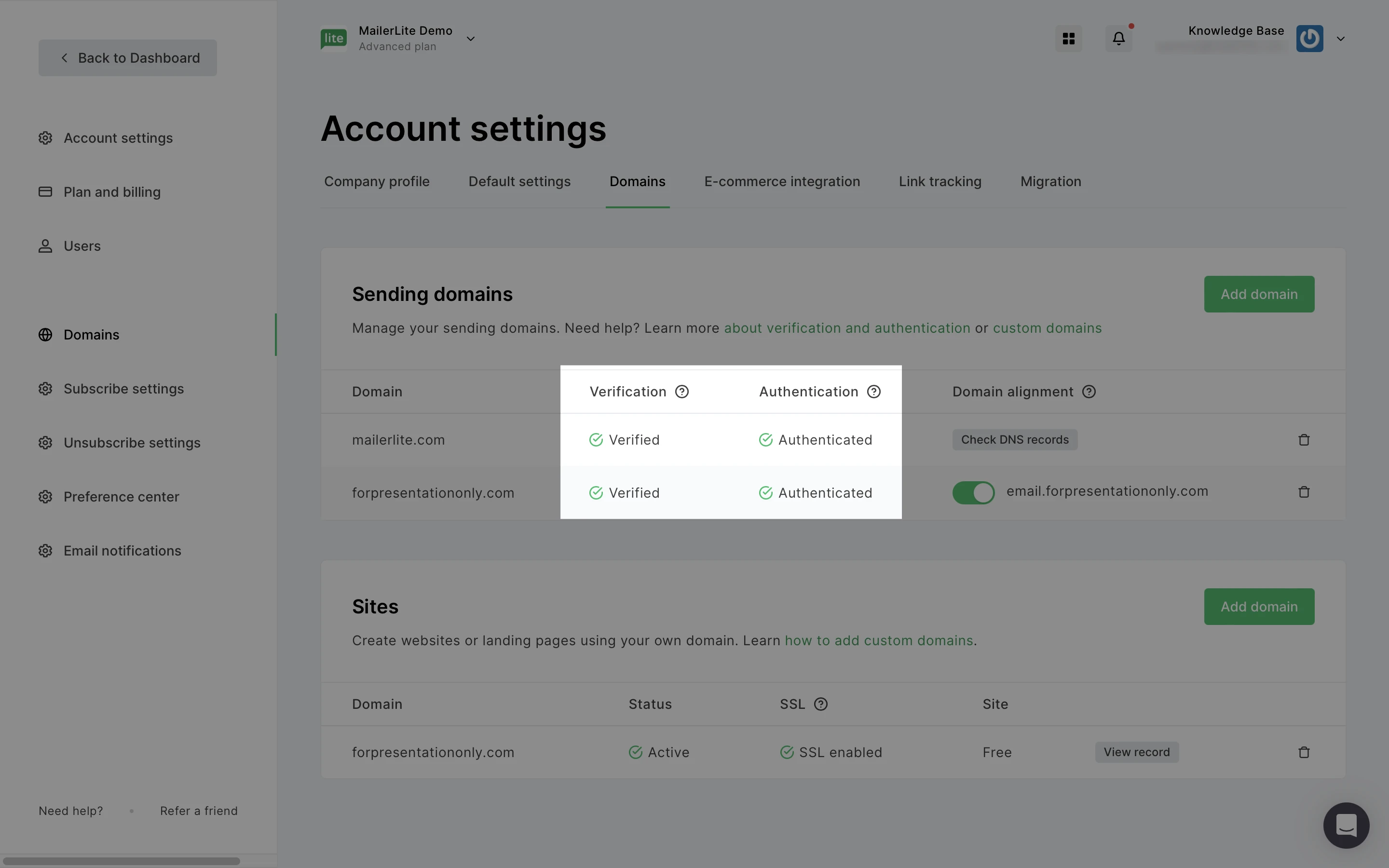The height and width of the screenshot is (868, 1389).
Task: Click the Verification help icon
Action: coord(681,392)
